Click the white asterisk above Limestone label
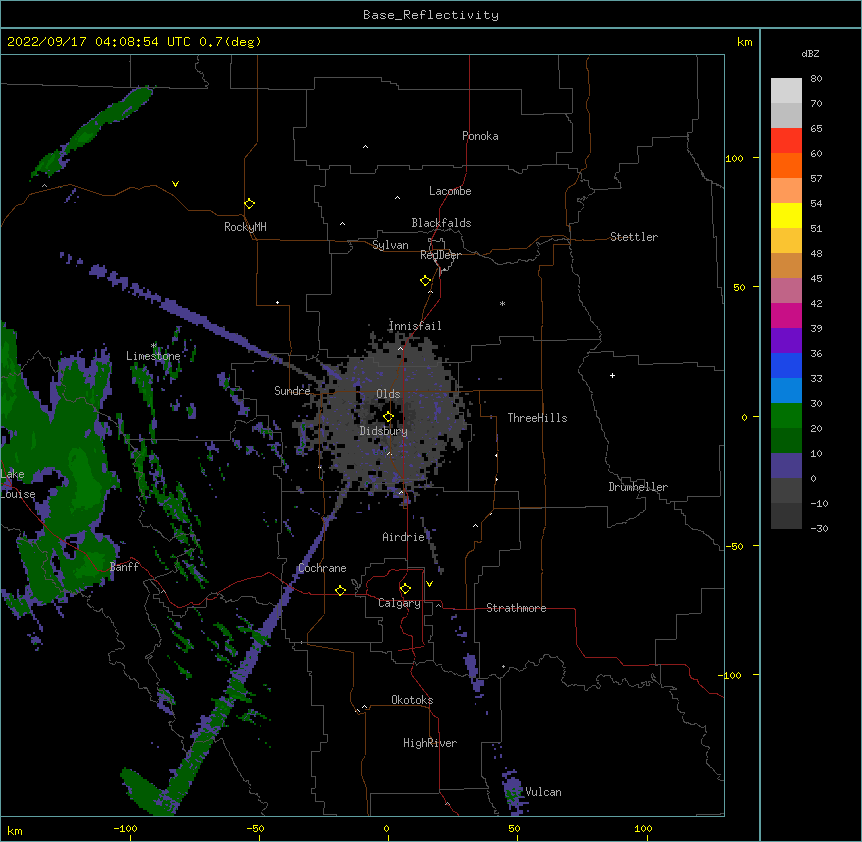The image size is (862, 842). tap(154, 346)
